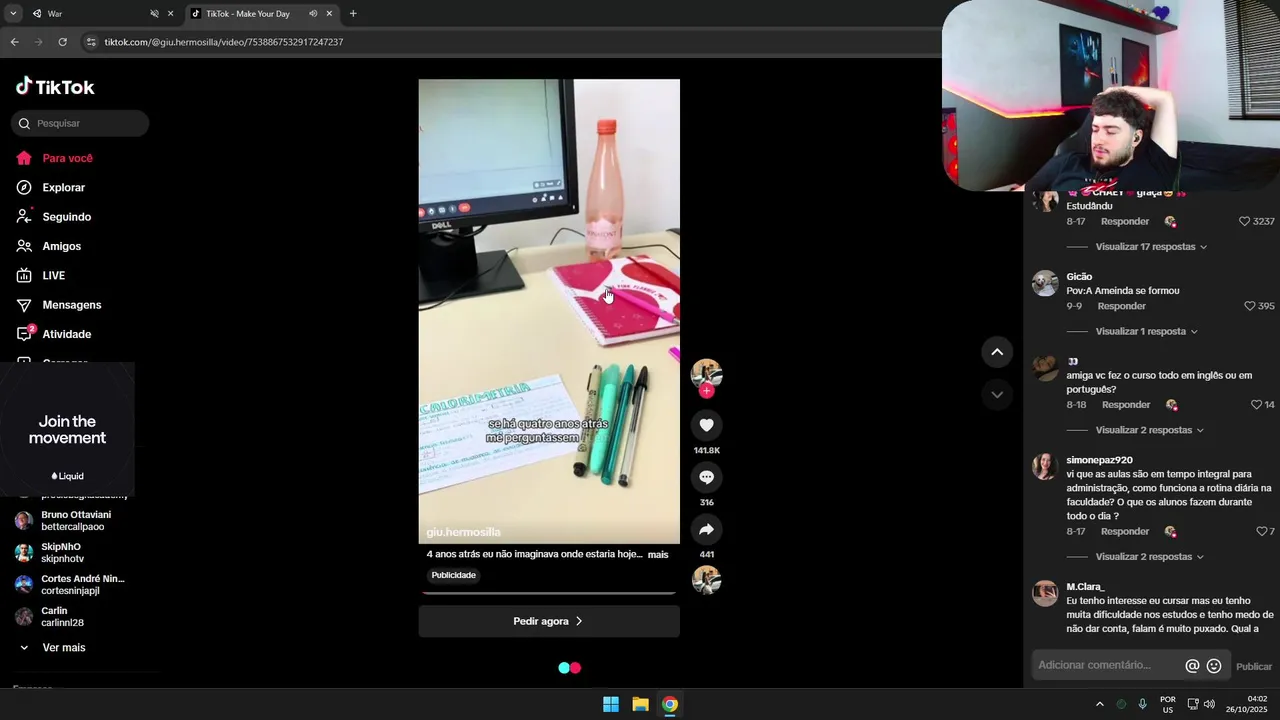Insert mention with @ icon
Screen dimensions: 1280x720
click(x=1192, y=666)
